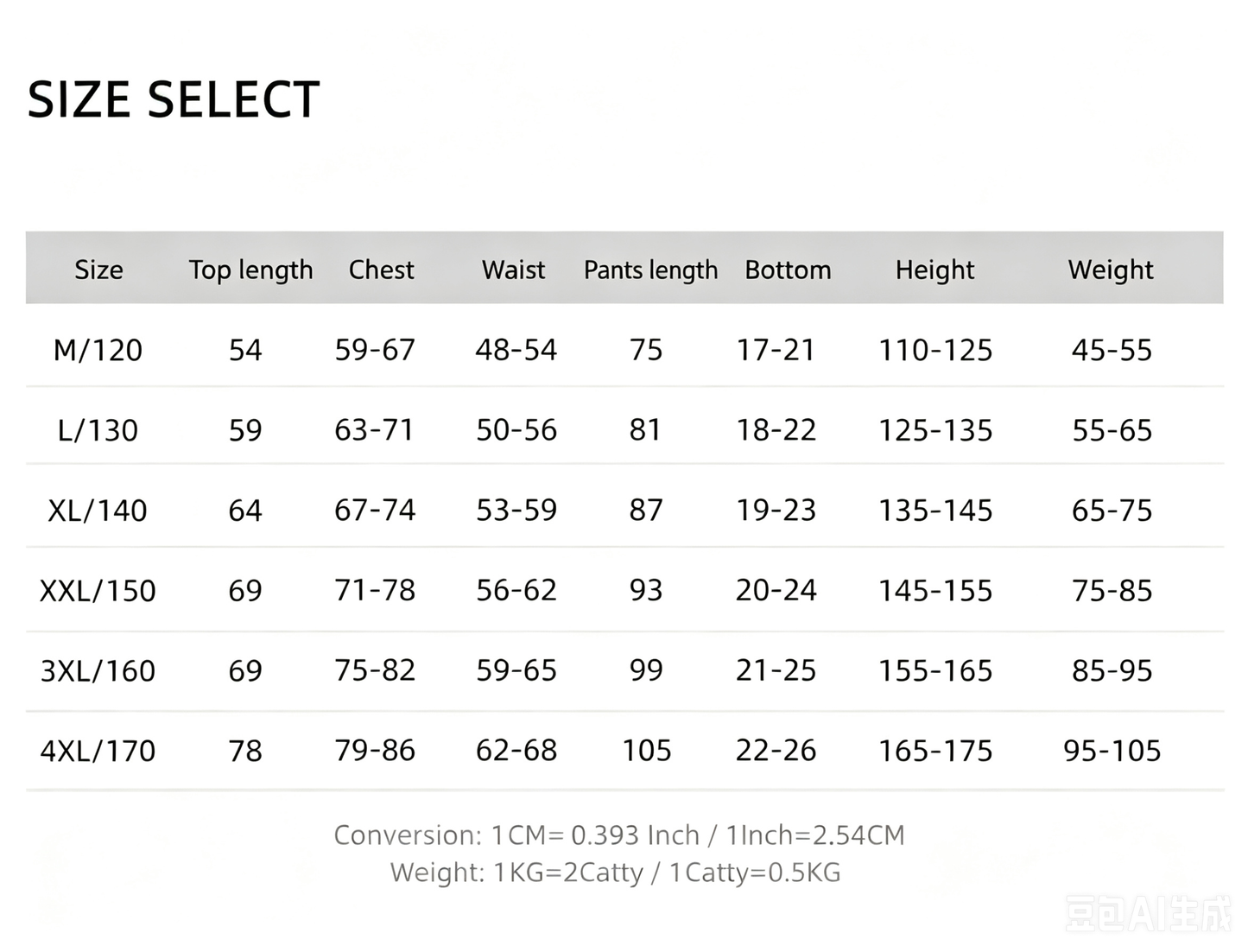Click the Bottom column header
The image size is (1248, 952).
coord(788,270)
